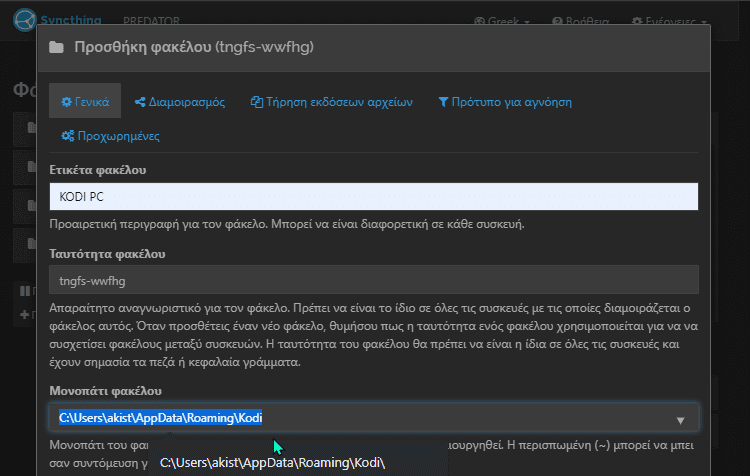
Task: Click the folder icon in dialog title
Action: click(56, 47)
